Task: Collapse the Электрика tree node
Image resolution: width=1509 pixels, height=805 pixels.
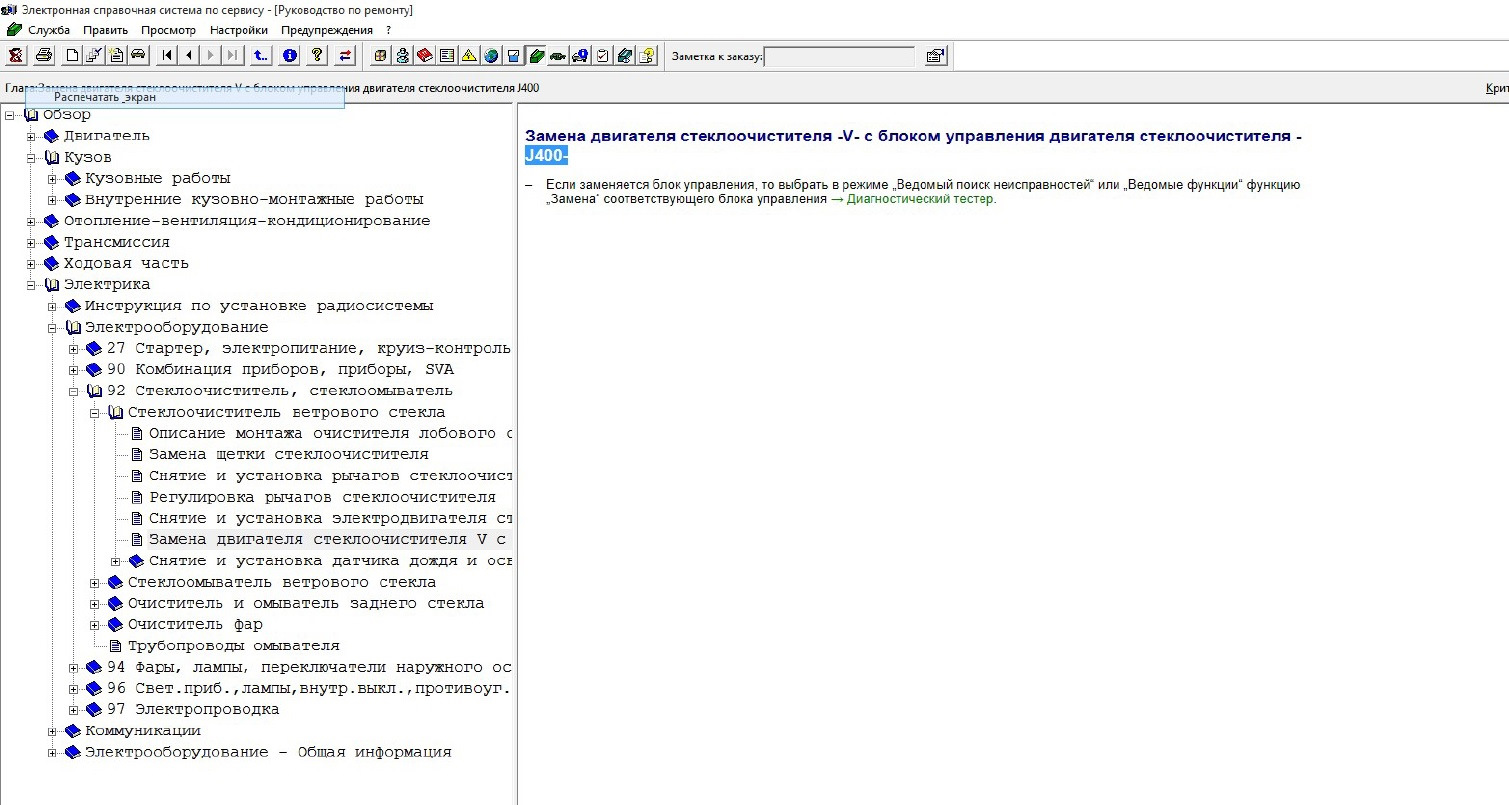Action: 32,285
